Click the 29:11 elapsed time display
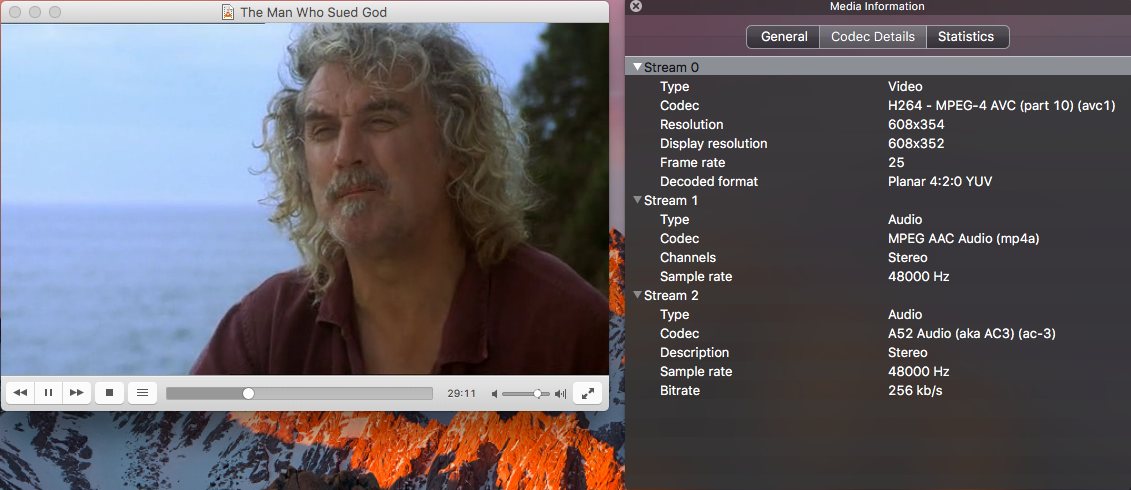1131x490 pixels. [462, 393]
